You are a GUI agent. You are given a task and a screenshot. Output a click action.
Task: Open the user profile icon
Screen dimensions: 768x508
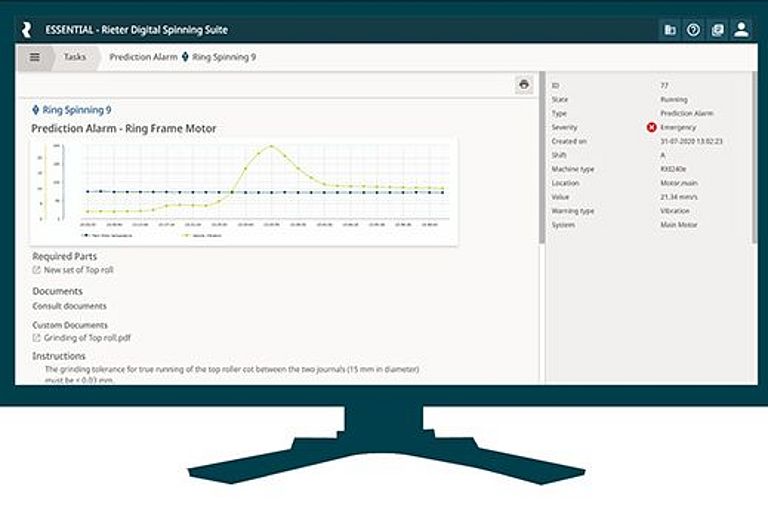pos(741,30)
